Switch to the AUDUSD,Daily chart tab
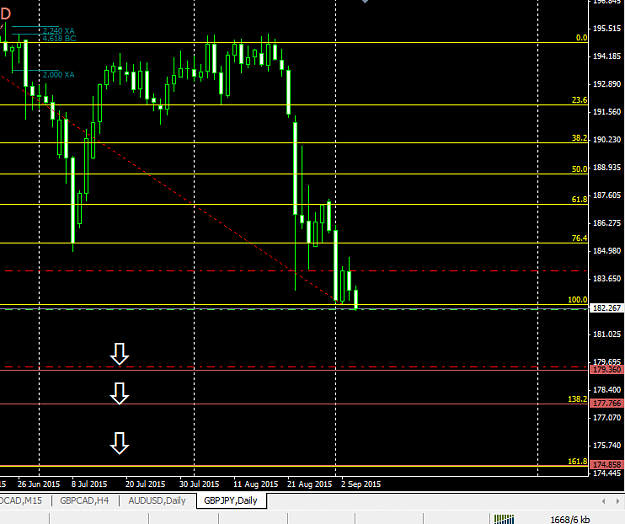The width and height of the screenshot is (625, 524). [157, 500]
